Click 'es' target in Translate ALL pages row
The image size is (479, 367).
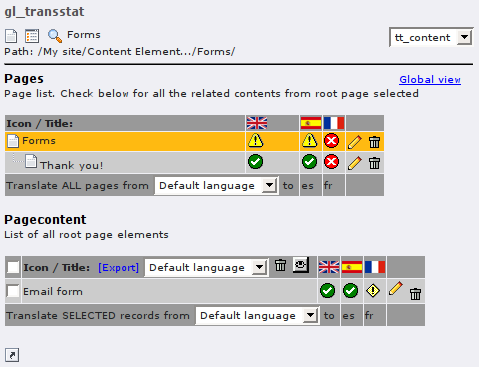coord(307,186)
